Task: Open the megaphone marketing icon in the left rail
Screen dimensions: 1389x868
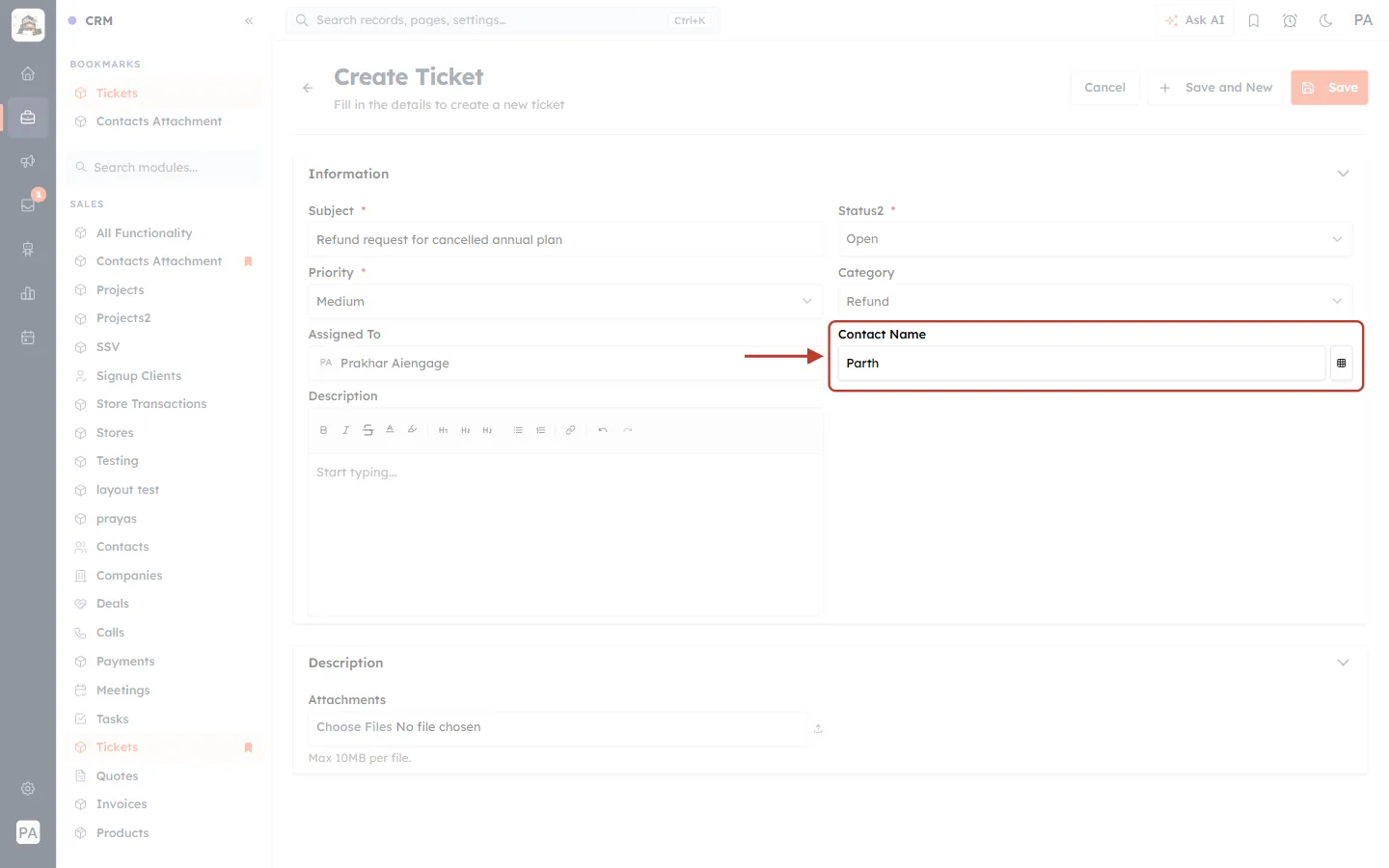Action: tap(28, 161)
